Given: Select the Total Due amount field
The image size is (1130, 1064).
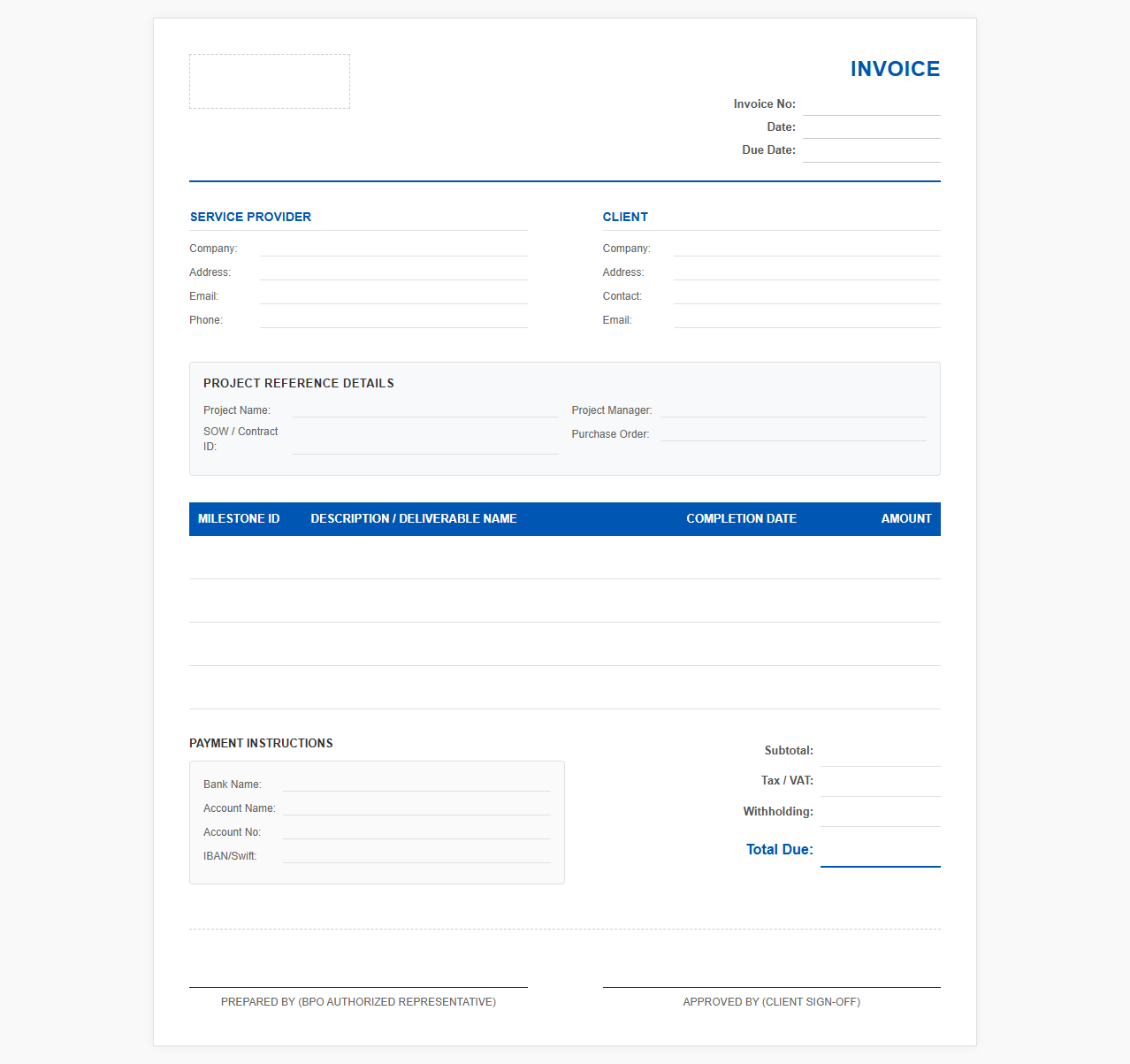Looking at the screenshot, I should (x=881, y=850).
